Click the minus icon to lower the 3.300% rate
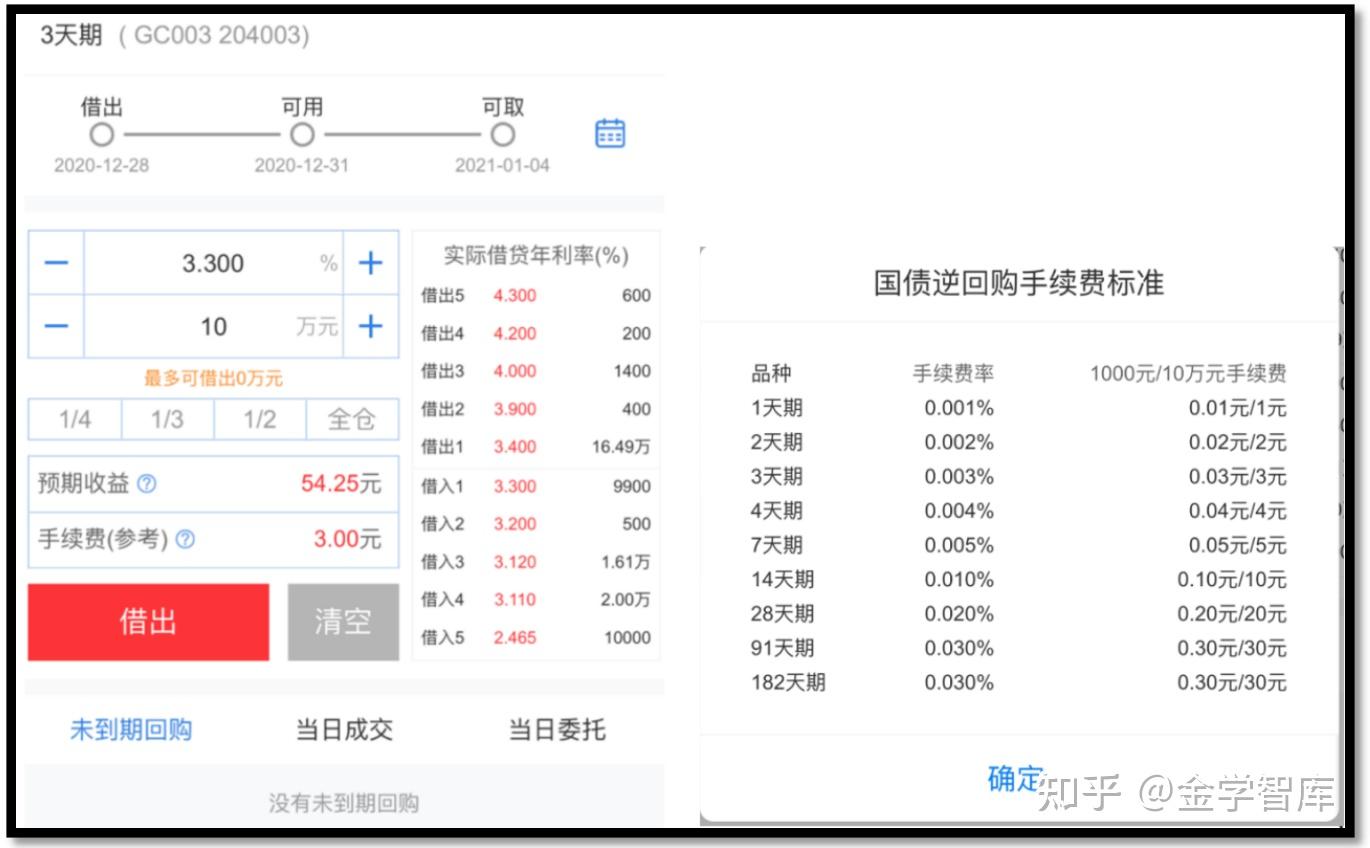Viewport: 1370px width, 848px height. (x=55, y=262)
